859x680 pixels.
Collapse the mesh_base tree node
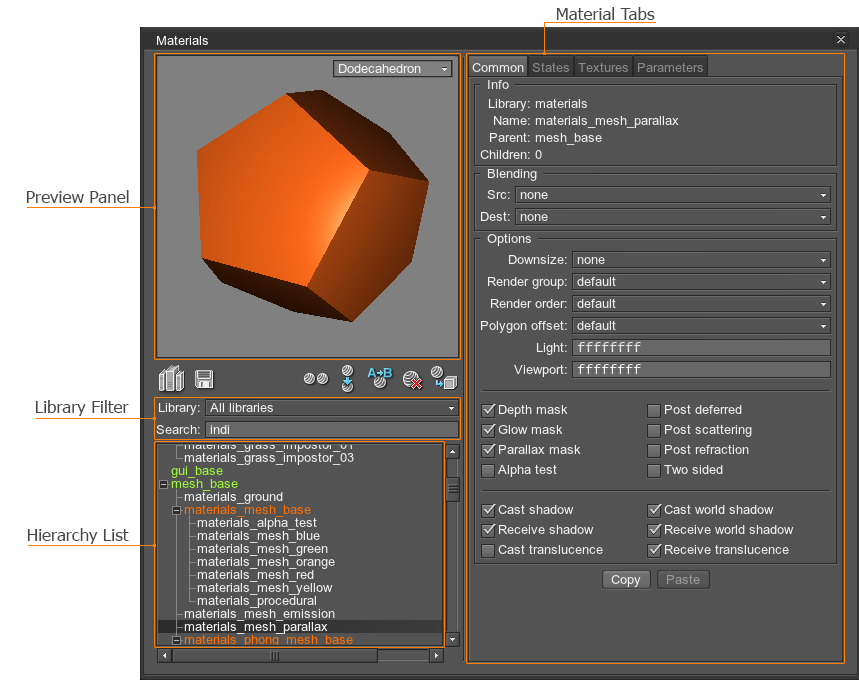(163, 484)
